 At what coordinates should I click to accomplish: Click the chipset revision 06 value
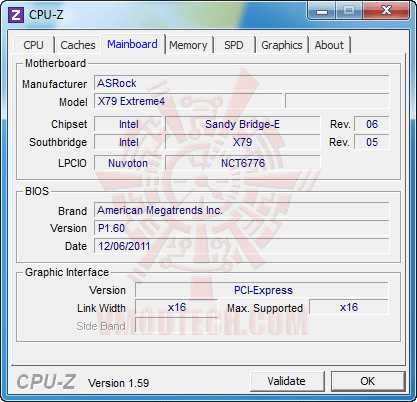click(x=372, y=124)
